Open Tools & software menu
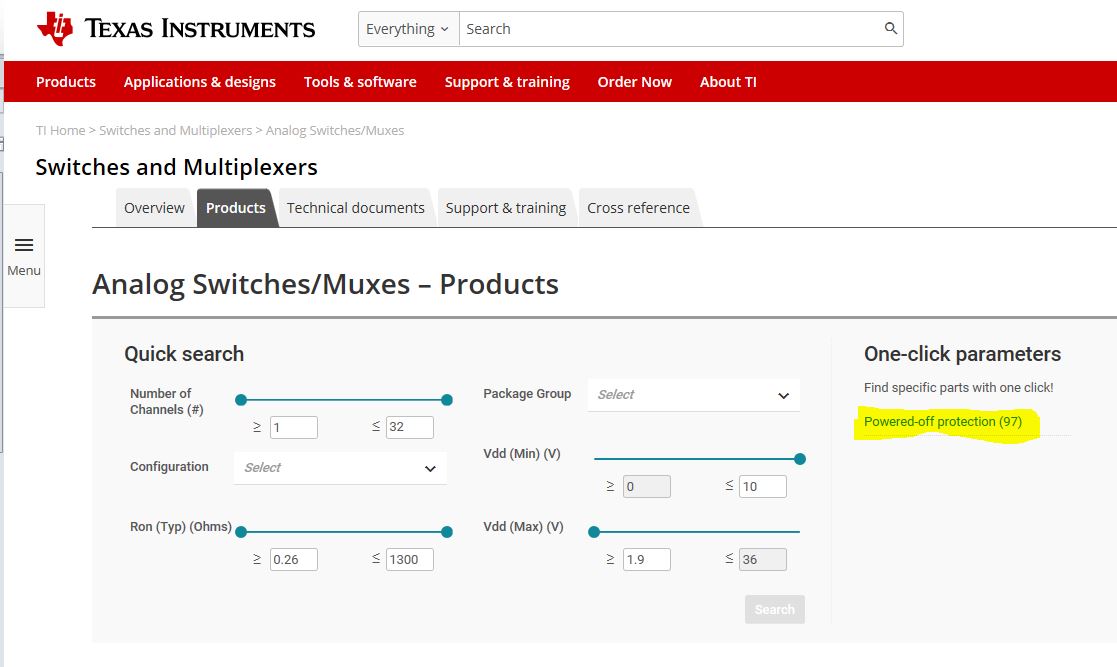The image size is (1117, 667). pos(360,82)
